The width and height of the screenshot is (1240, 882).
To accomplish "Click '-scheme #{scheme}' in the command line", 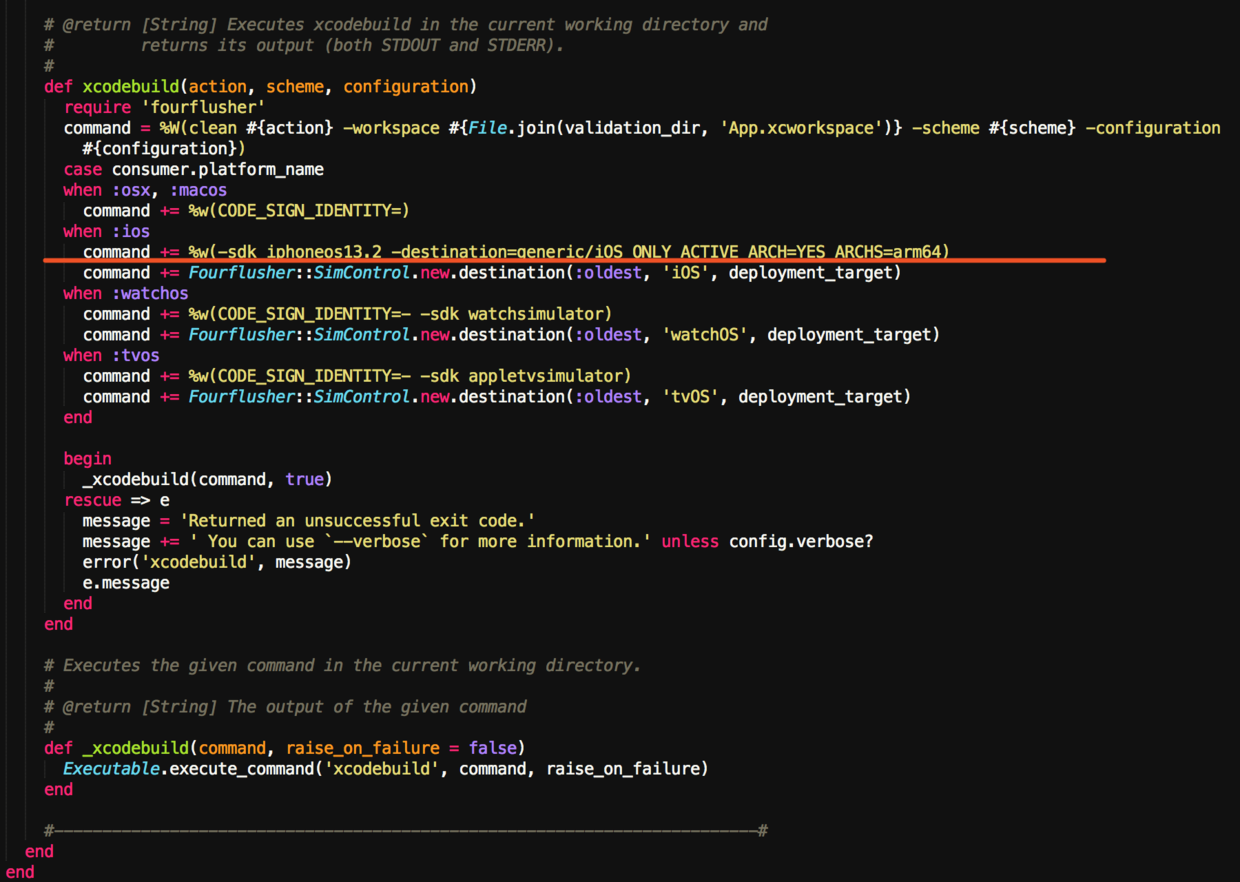I will [994, 128].
